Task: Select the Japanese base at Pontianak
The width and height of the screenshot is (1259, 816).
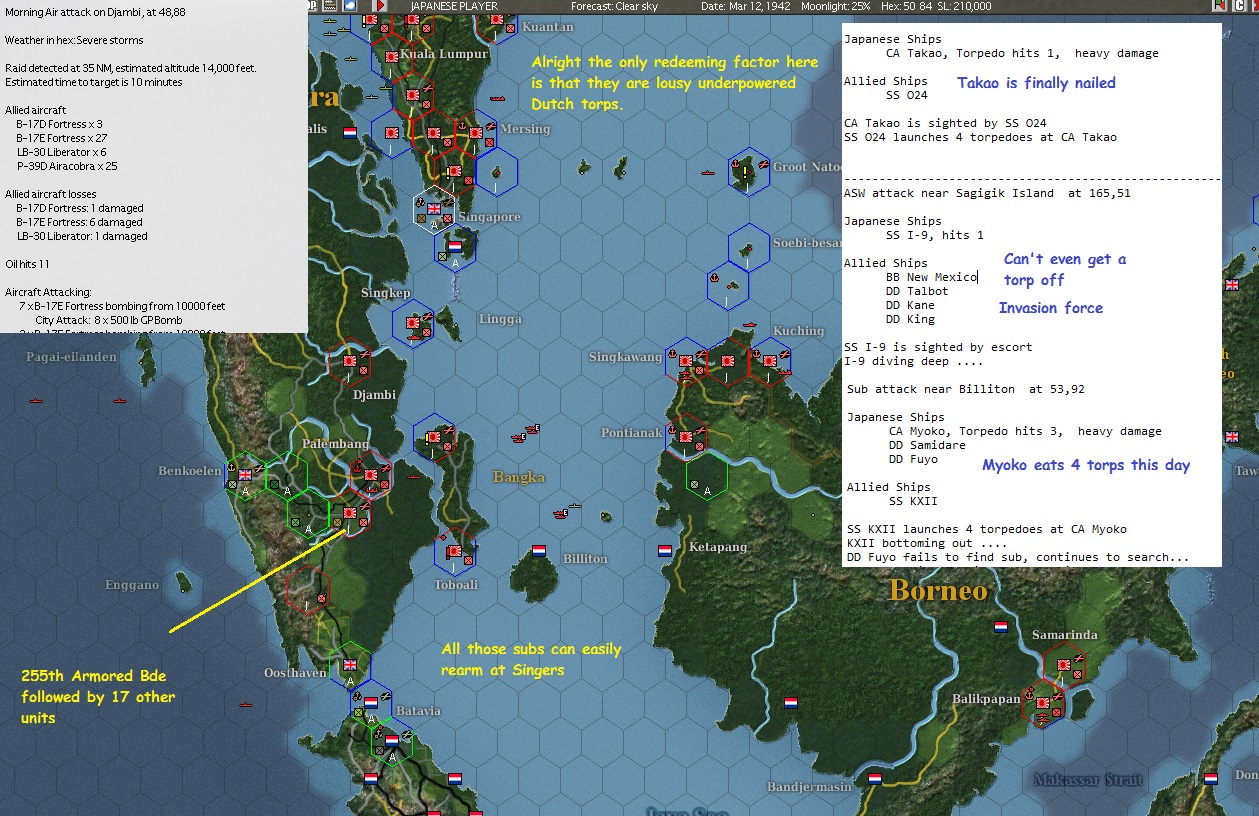Action: point(686,435)
